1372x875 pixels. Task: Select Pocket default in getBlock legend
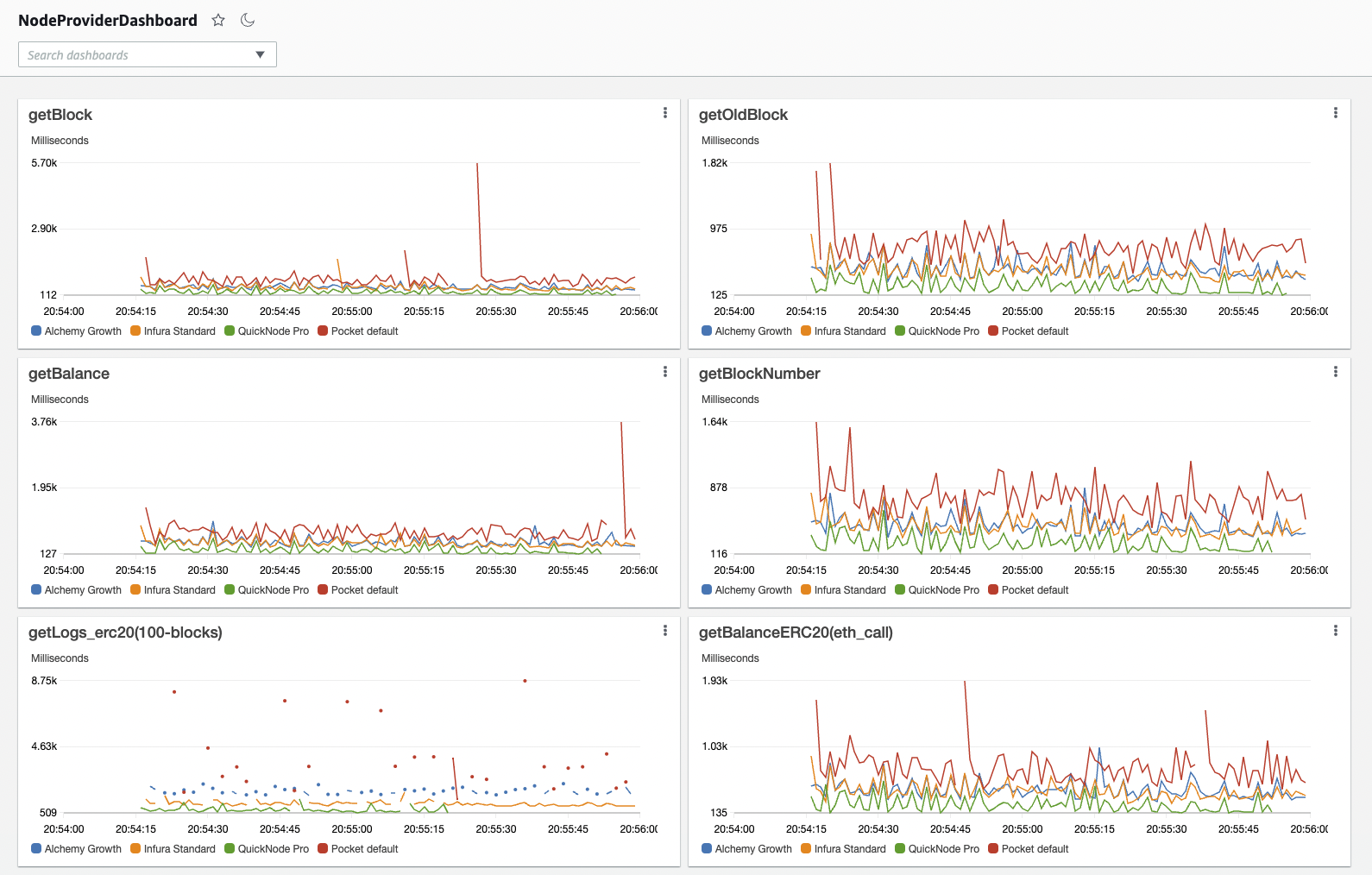[x=358, y=331]
